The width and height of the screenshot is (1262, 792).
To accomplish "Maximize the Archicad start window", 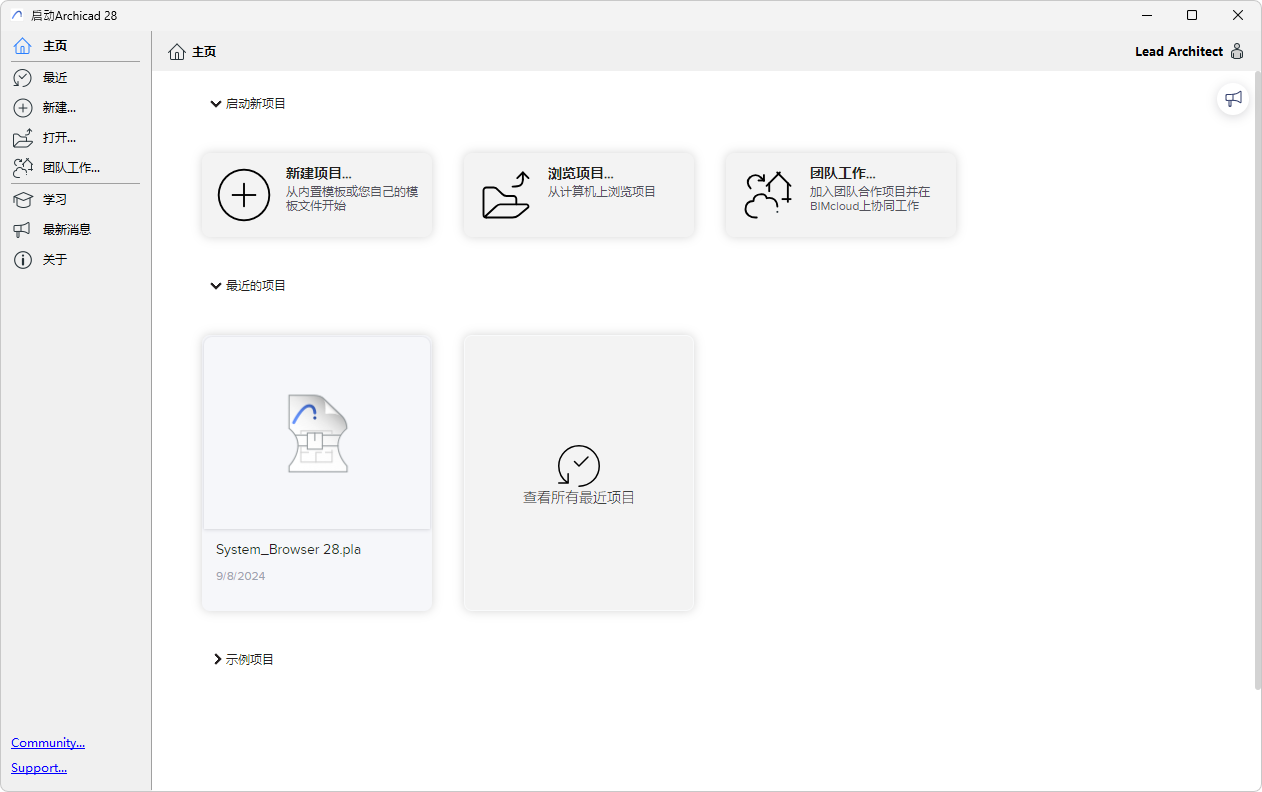I will [1192, 15].
